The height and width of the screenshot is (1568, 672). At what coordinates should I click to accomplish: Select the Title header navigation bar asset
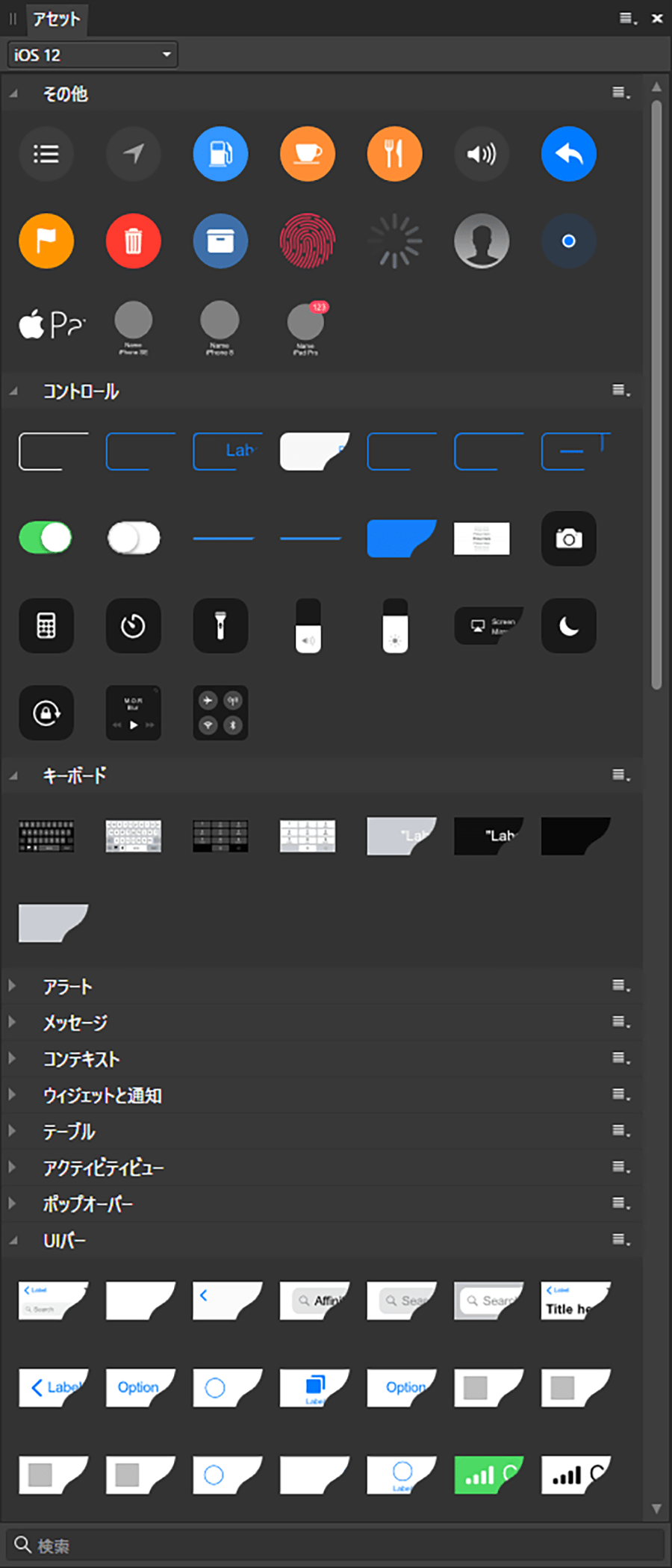576,1301
